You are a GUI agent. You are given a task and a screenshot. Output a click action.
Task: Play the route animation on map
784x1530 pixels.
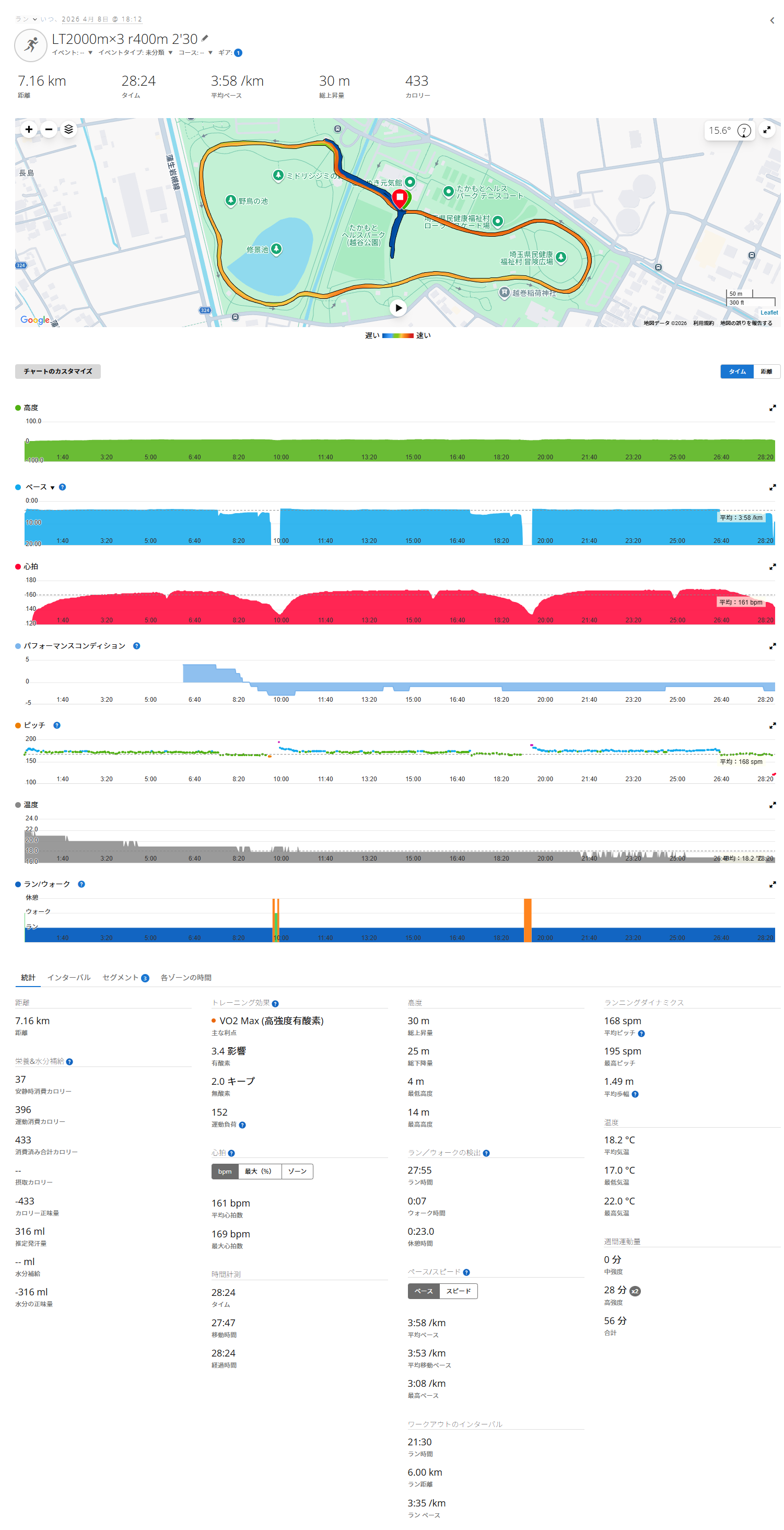pyautogui.click(x=398, y=308)
